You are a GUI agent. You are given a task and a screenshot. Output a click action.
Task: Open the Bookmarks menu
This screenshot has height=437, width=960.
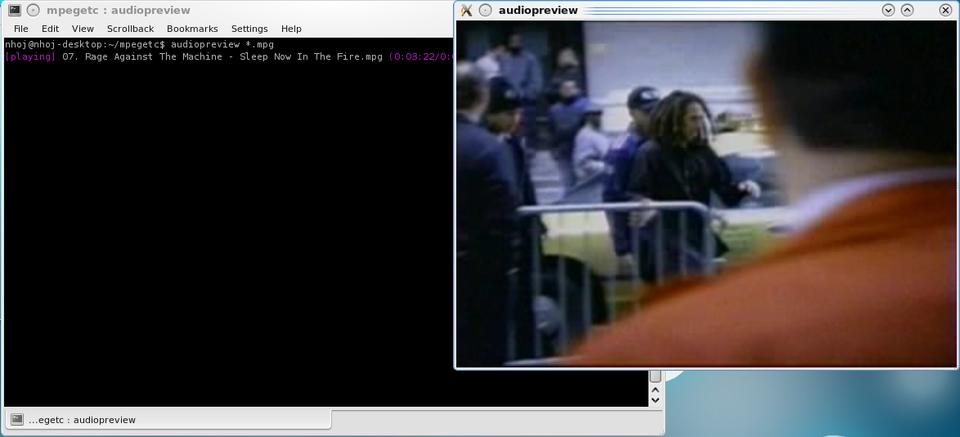click(x=192, y=29)
